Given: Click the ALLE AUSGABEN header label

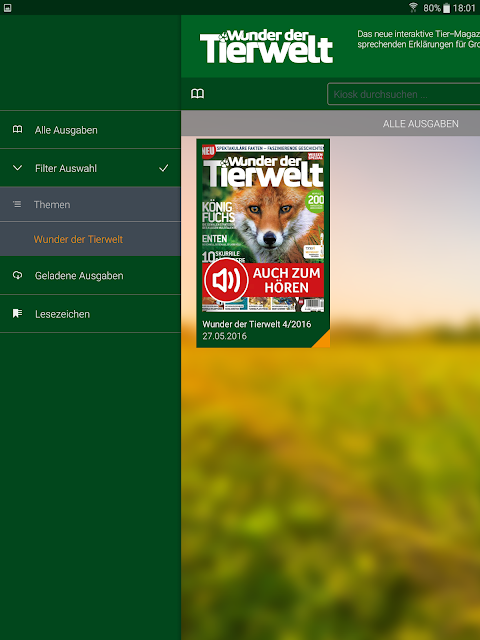Looking at the screenshot, I should (420, 124).
